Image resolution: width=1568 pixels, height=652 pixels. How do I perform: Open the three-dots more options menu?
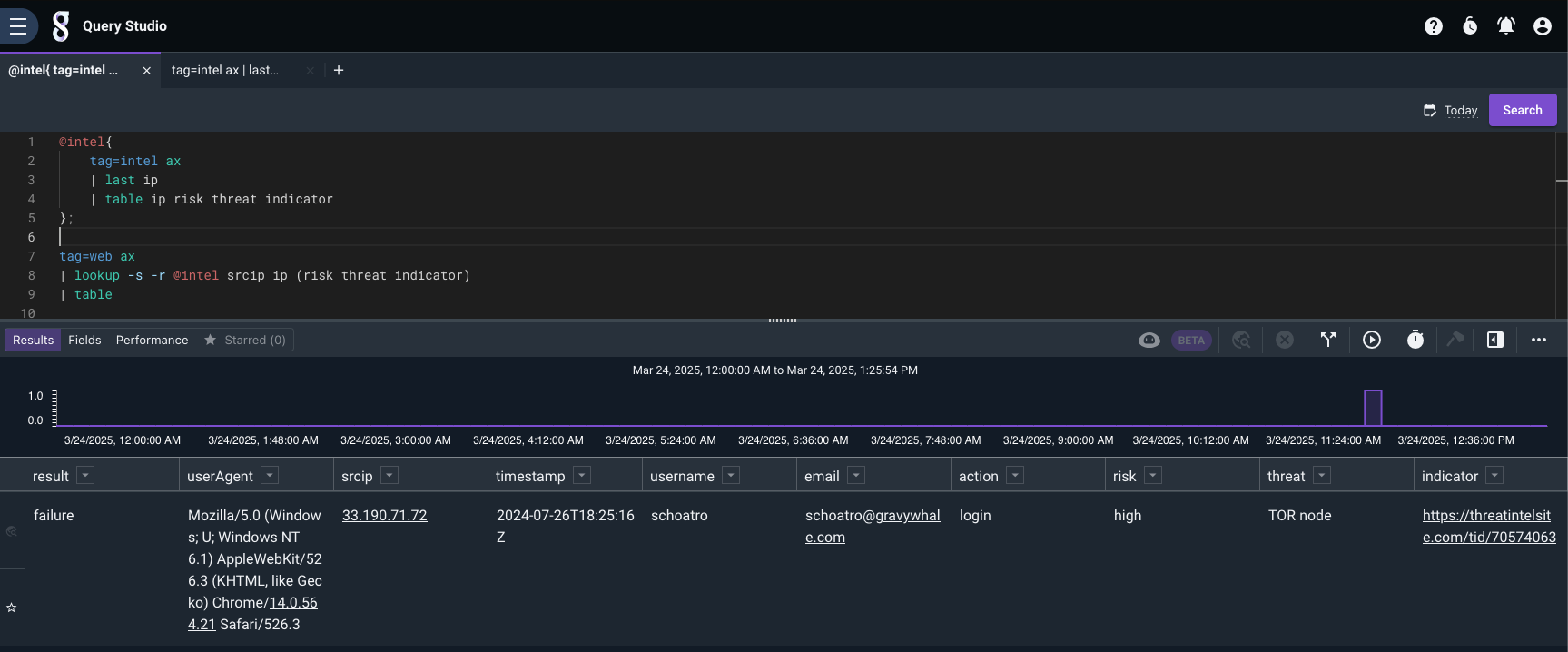pyautogui.click(x=1539, y=340)
